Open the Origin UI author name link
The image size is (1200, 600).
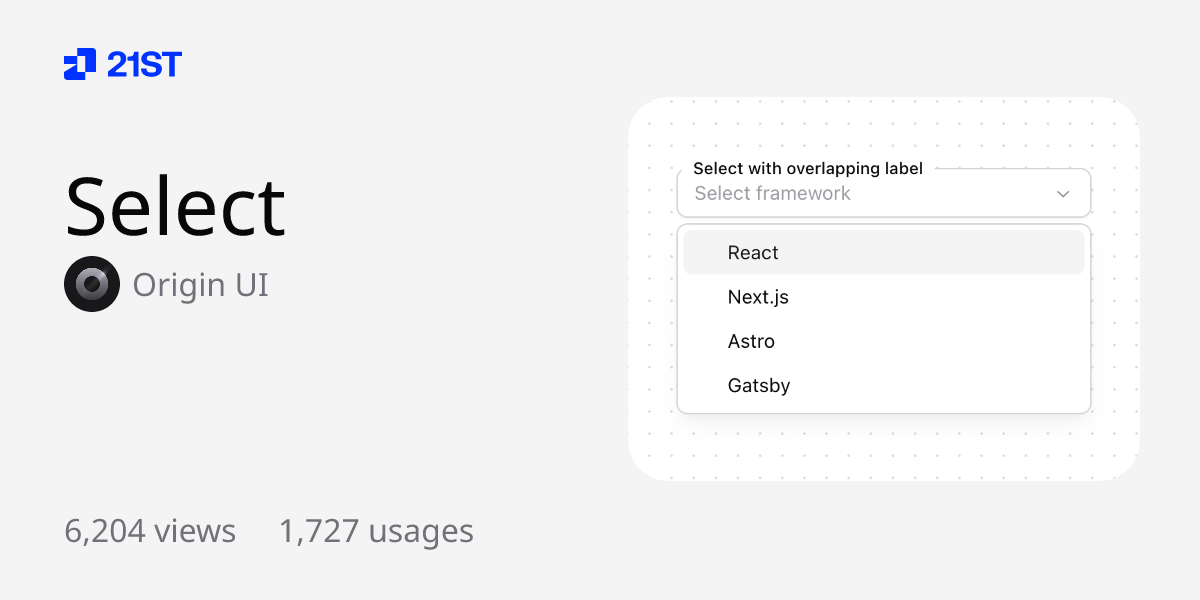[200, 285]
